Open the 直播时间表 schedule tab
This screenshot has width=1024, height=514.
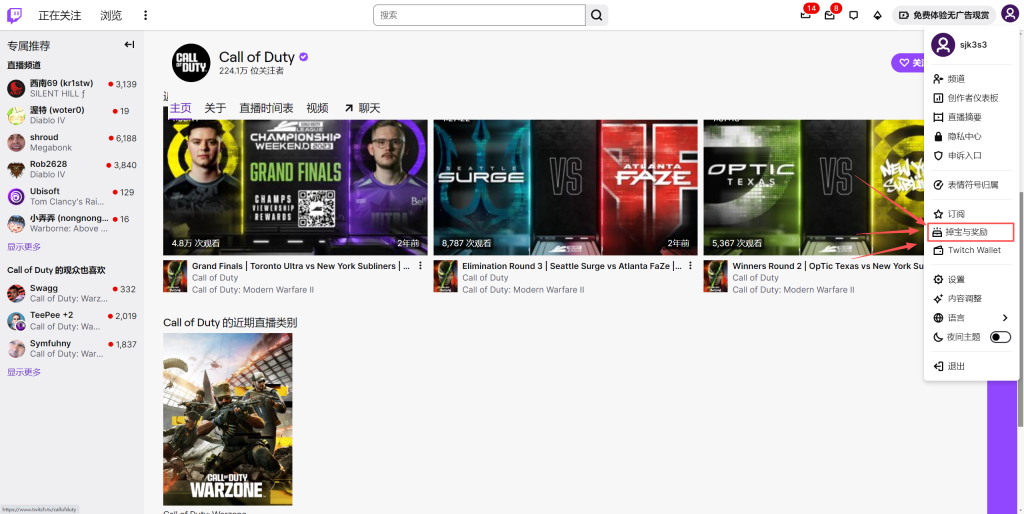266,108
